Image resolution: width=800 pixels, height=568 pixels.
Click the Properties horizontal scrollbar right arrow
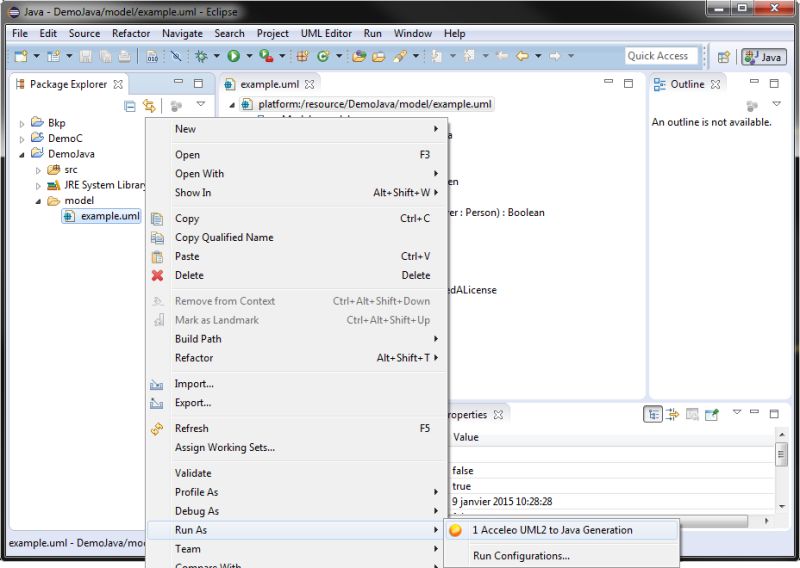[766, 521]
